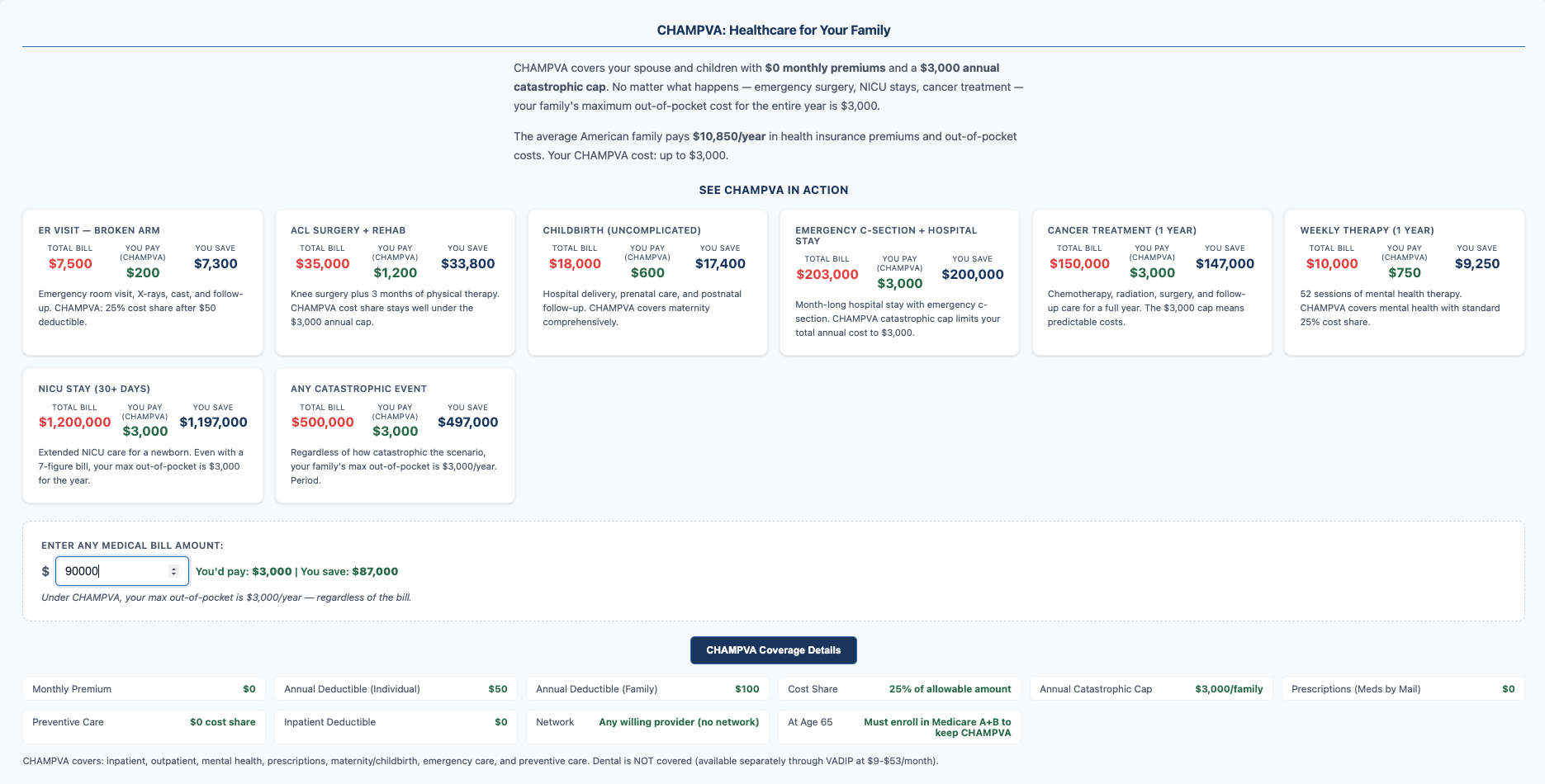Select the page title 'CHAMPVA: Healthcare for Your Family'
Image resolution: width=1545 pixels, height=784 pixels.
point(774,30)
